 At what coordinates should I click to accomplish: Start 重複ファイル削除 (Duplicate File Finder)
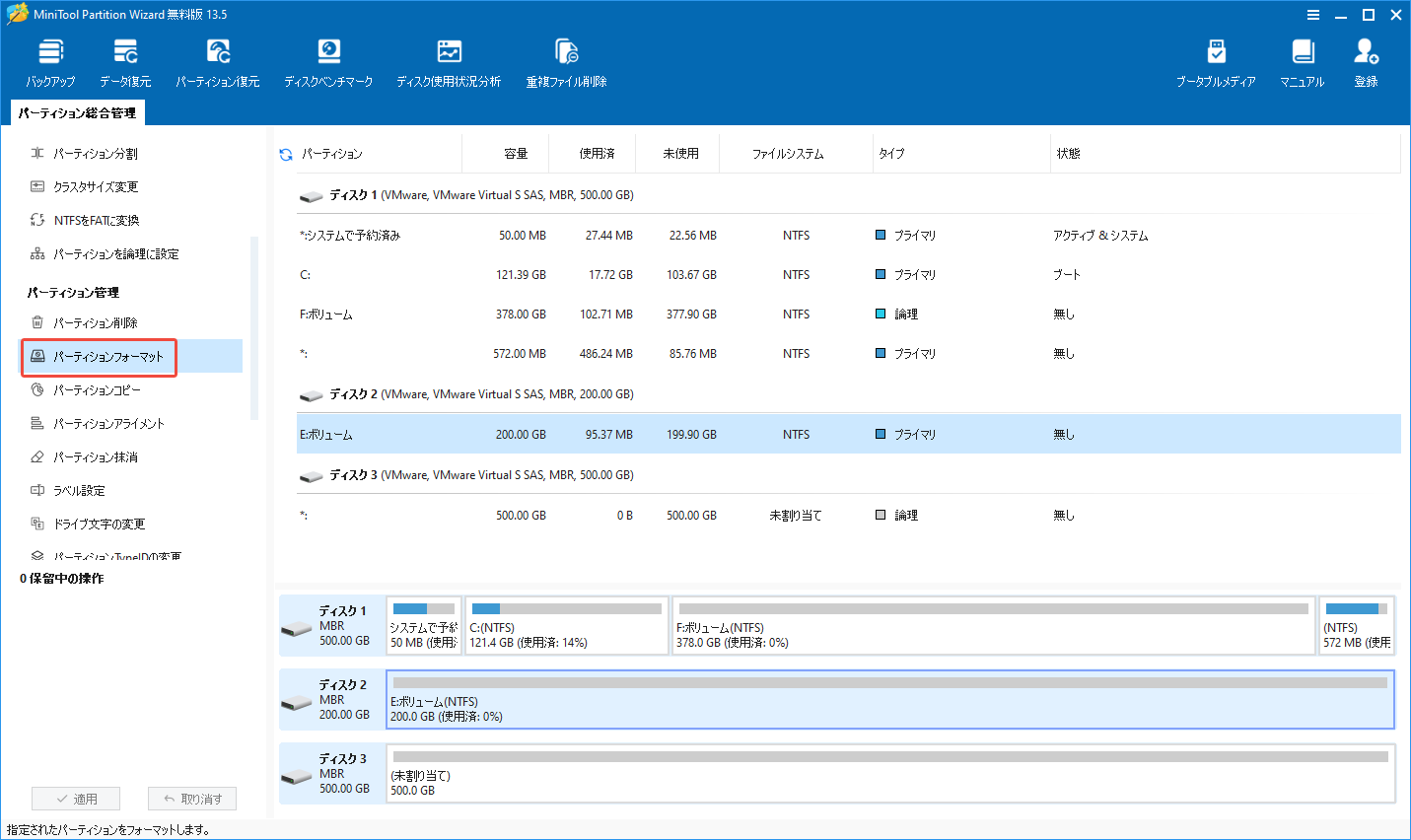coord(565,59)
